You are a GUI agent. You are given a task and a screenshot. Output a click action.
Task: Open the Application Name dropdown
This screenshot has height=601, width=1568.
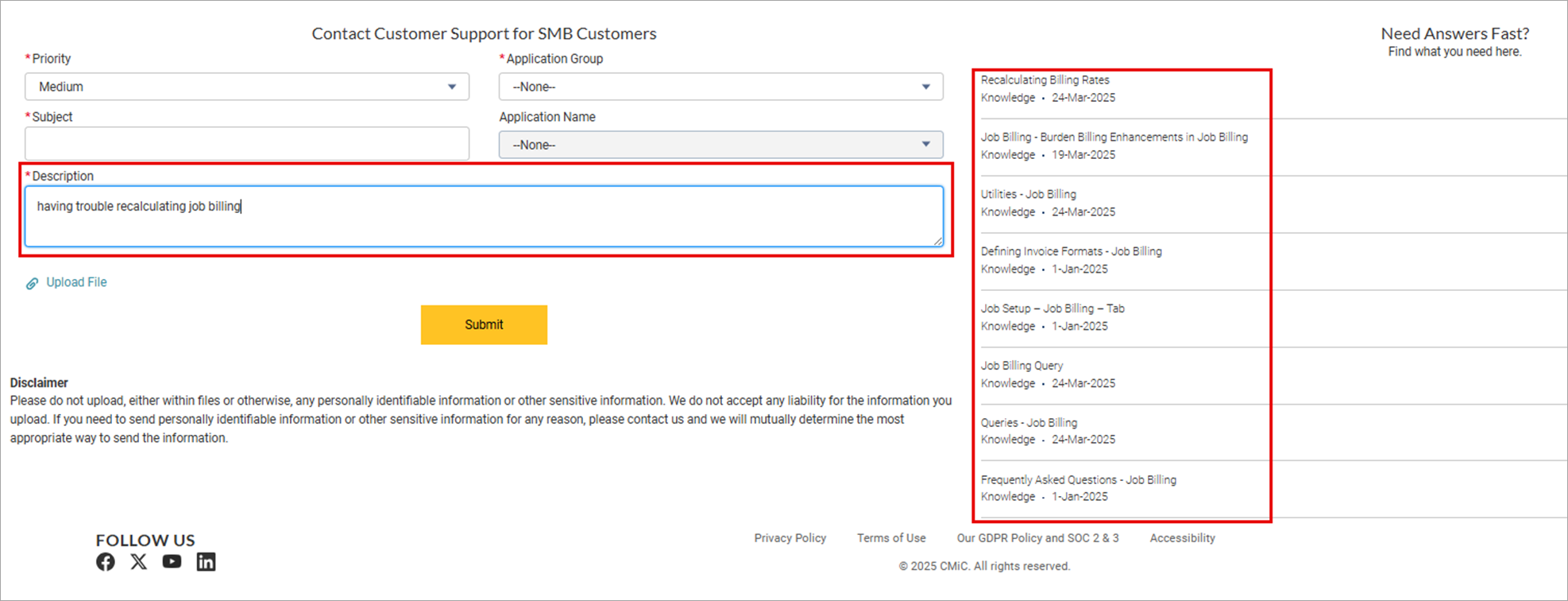tap(720, 145)
